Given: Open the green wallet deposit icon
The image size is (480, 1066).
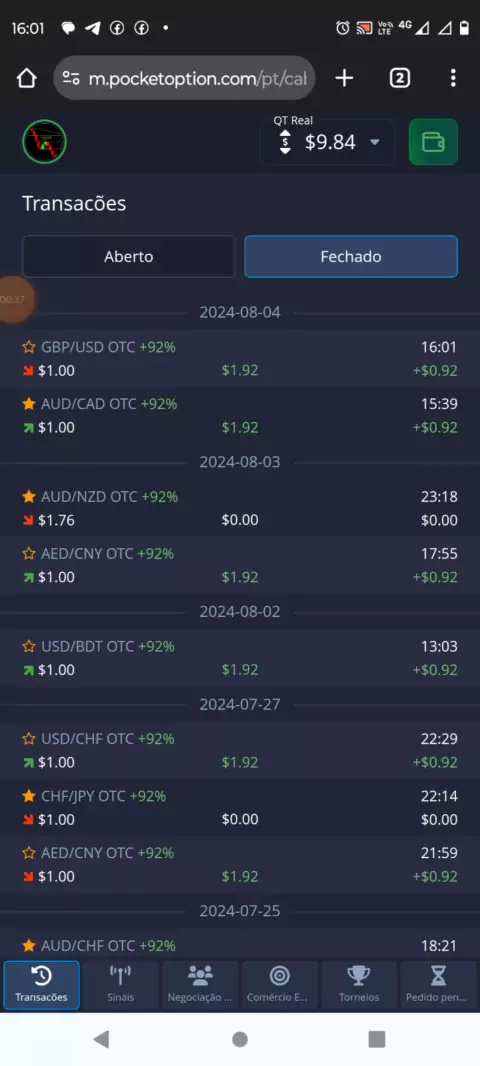Looking at the screenshot, I should coord(433,142).
